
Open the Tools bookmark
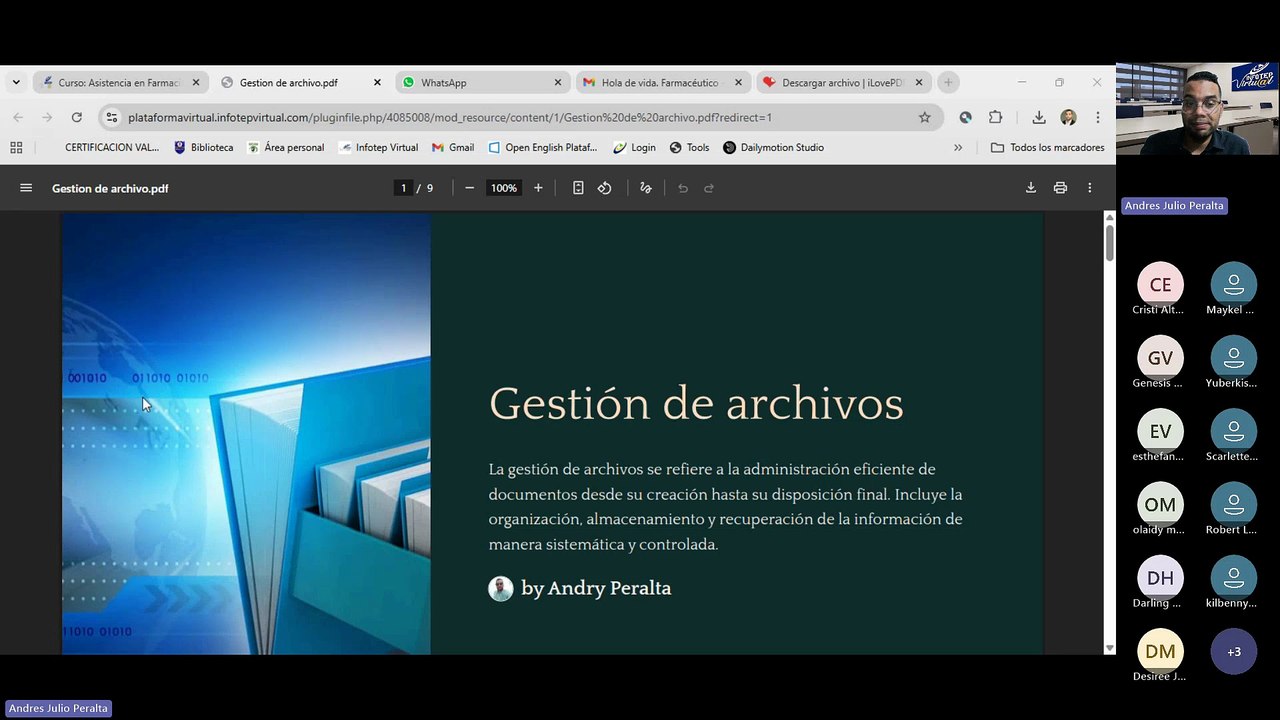click(689, 147)
